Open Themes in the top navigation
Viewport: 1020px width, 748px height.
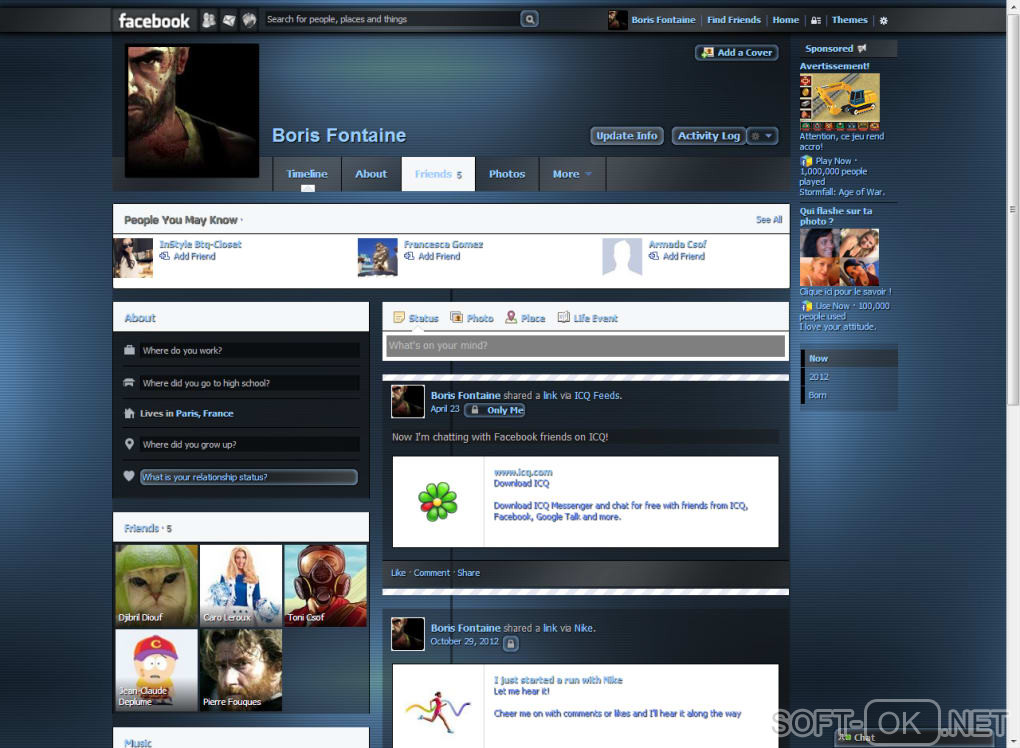coord(850,20)
